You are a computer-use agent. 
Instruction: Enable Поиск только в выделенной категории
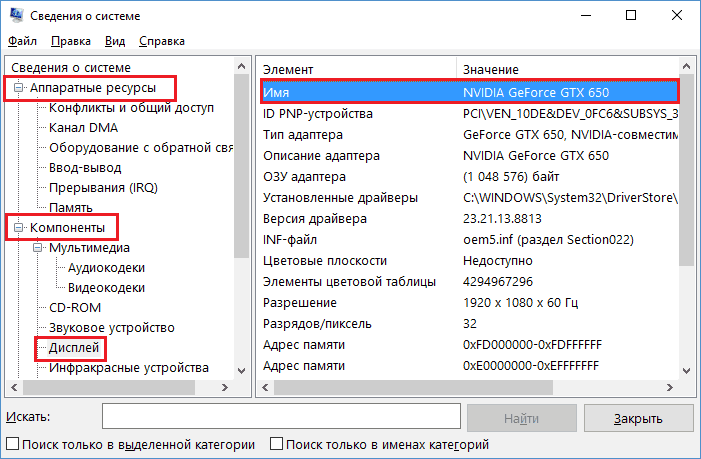click(13, 444)
